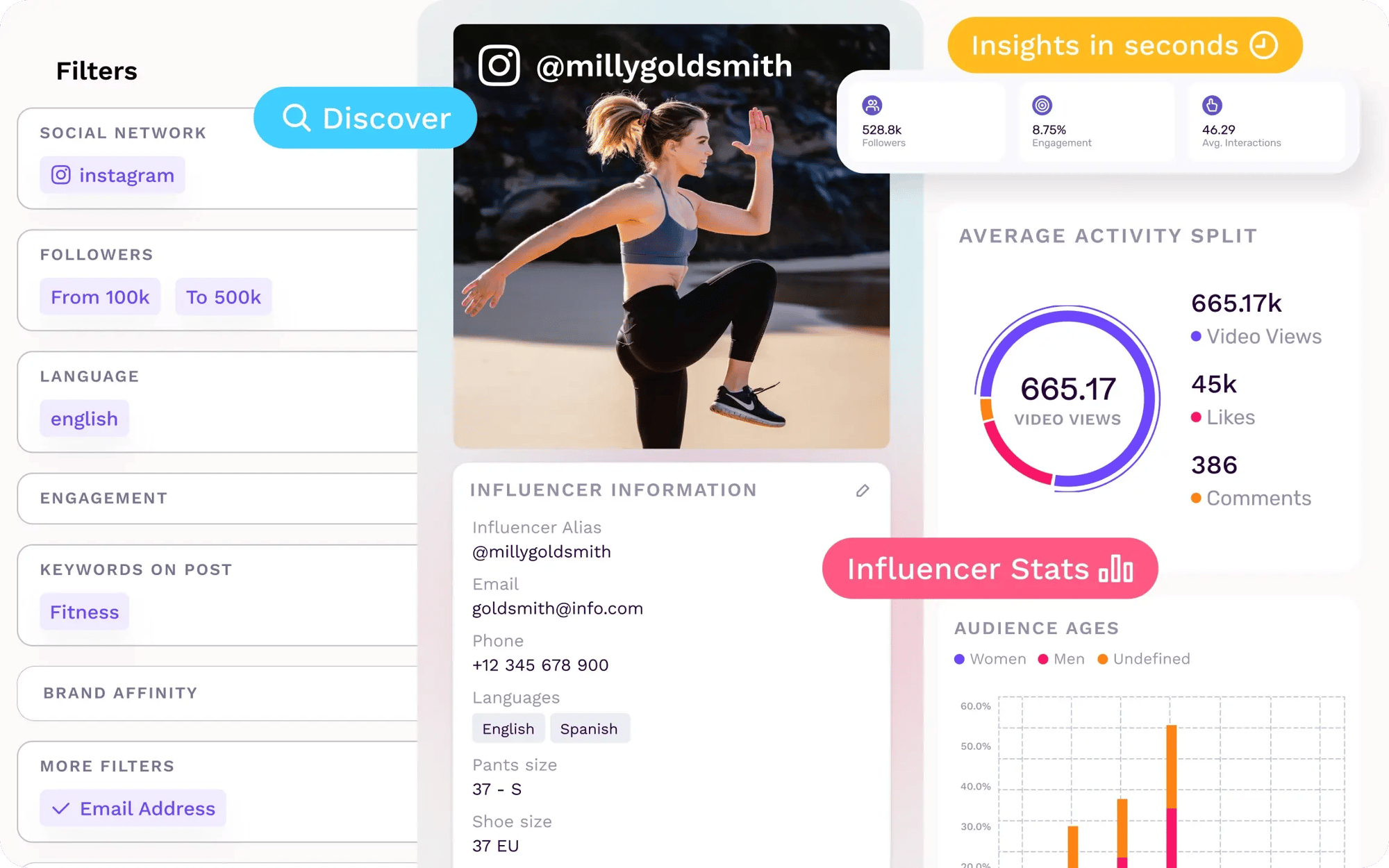Select the Fitness keyword tag

(85, 612)
